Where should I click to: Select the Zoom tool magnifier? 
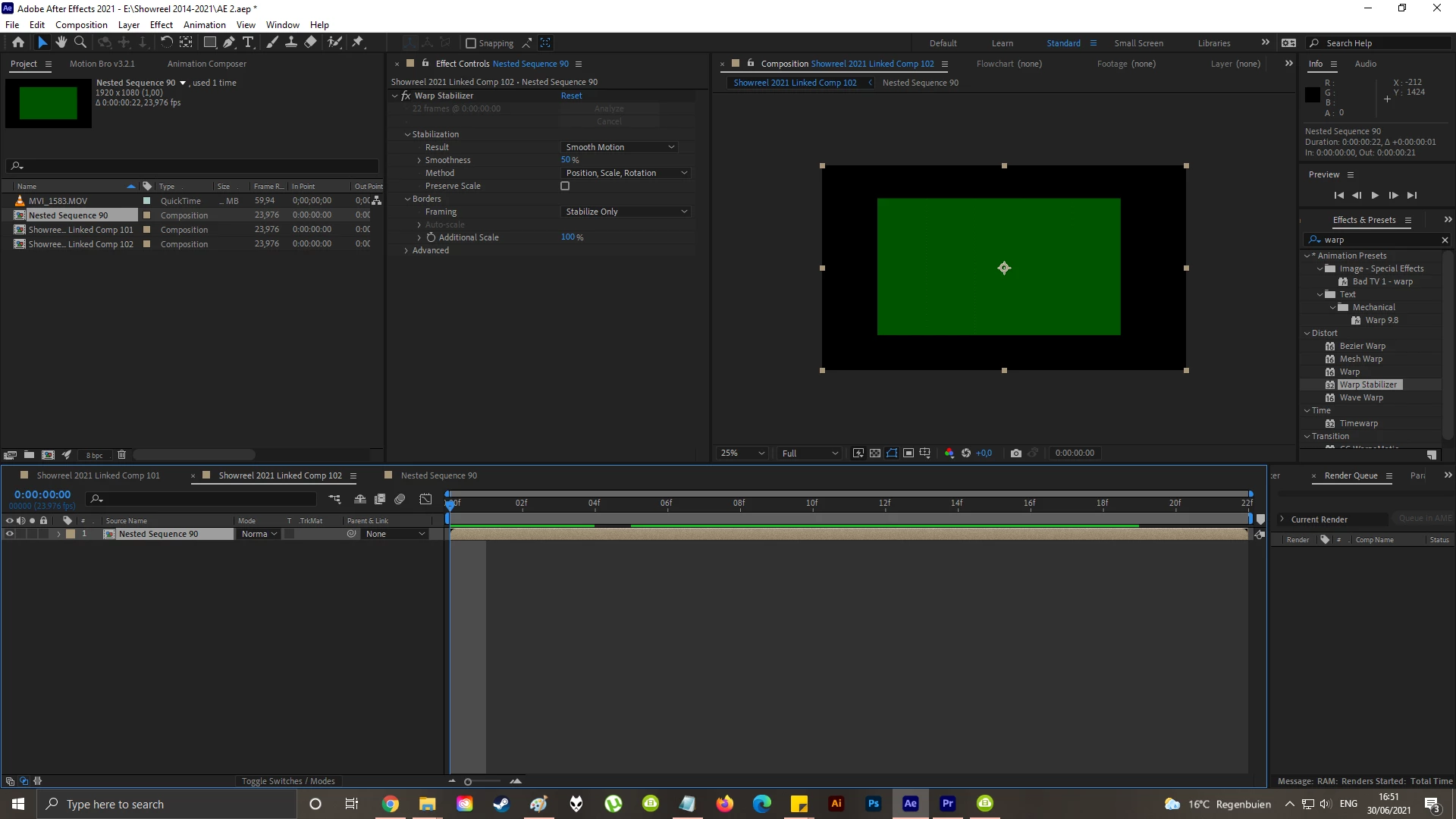[x=80, y=42]
